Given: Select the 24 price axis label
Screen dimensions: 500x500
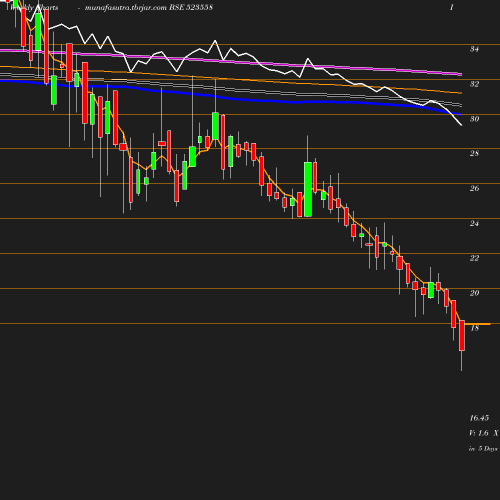Looking at the screenshot, I should pyautogui.click(x=474, y=223).
